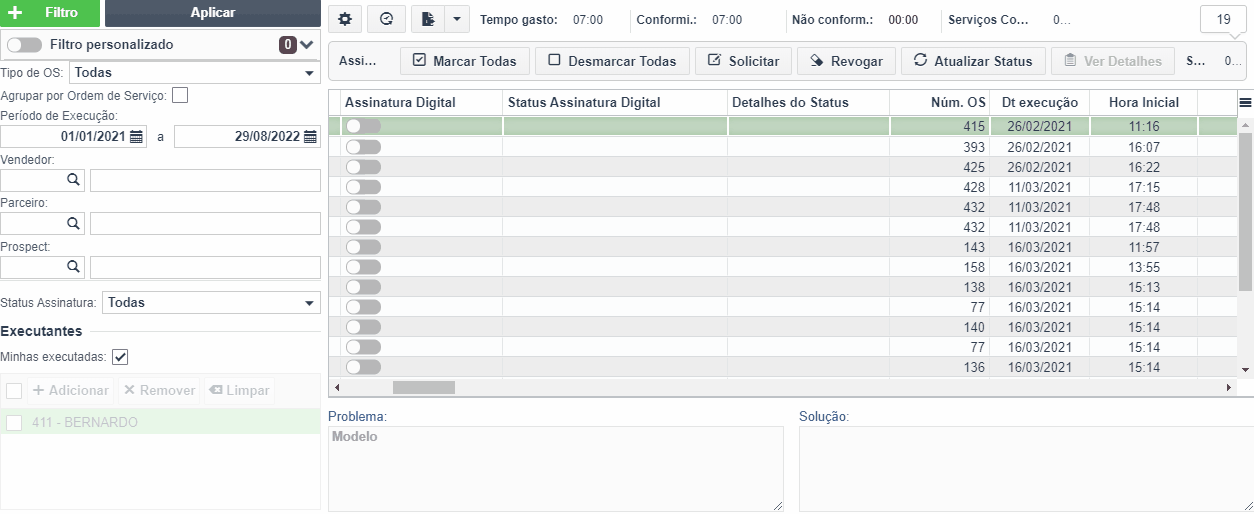Toggle digital signature for OS 425
1254x514 pixels.
click(363, 167)
